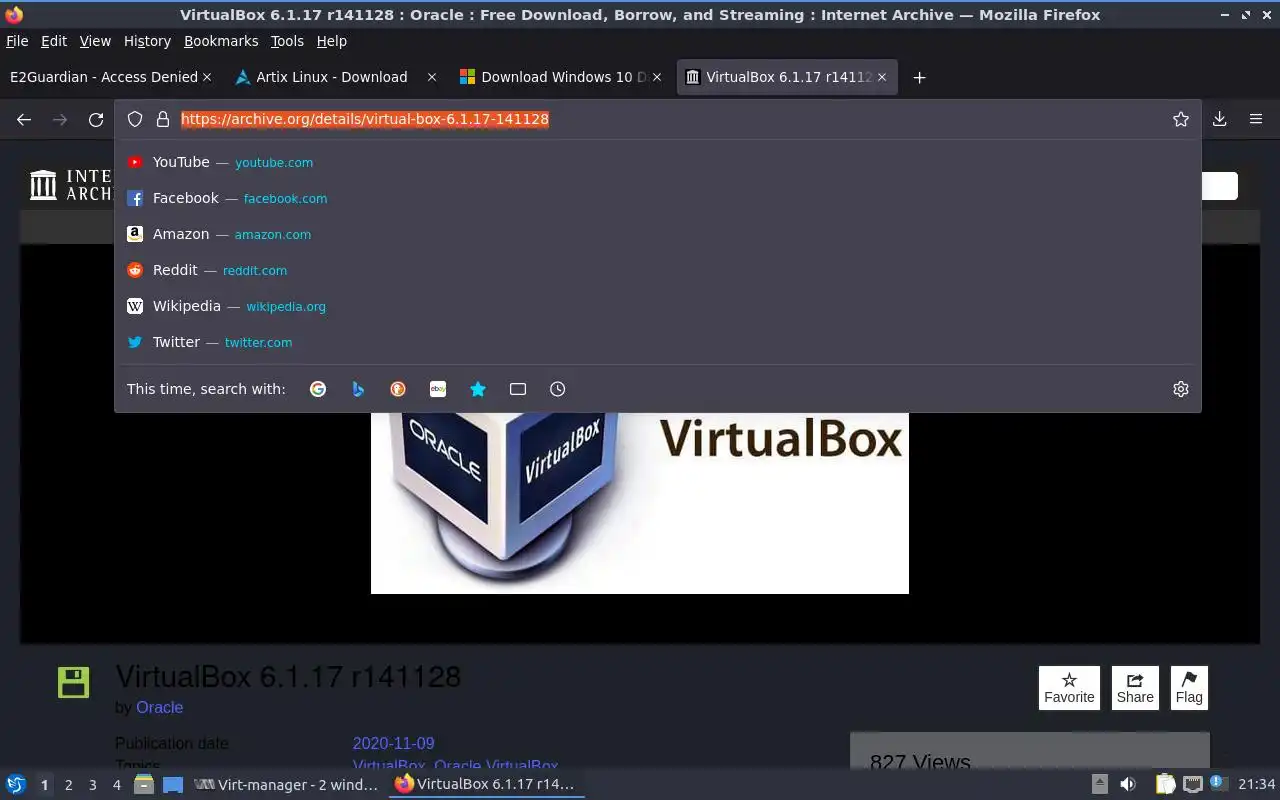This screenshot has width=1280, height=800.
Task: Close the E2Guardian - Access Denied tab
Action: (207, 77)
